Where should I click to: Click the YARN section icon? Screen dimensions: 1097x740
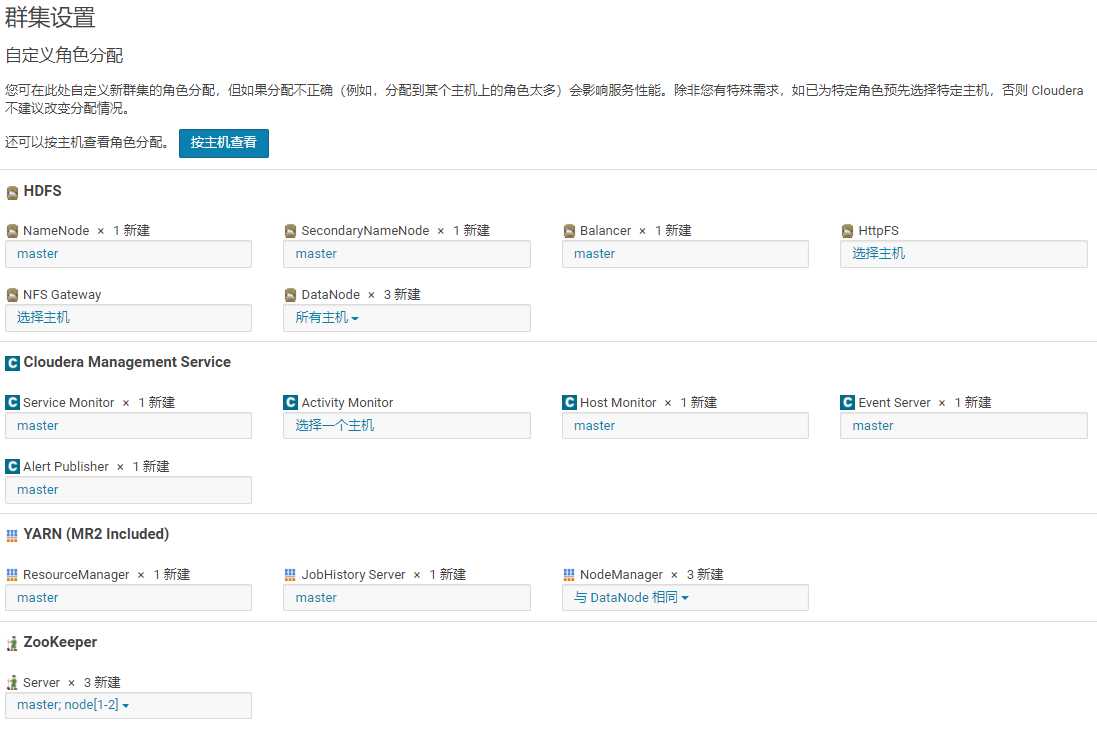click(x=12, y=536)
